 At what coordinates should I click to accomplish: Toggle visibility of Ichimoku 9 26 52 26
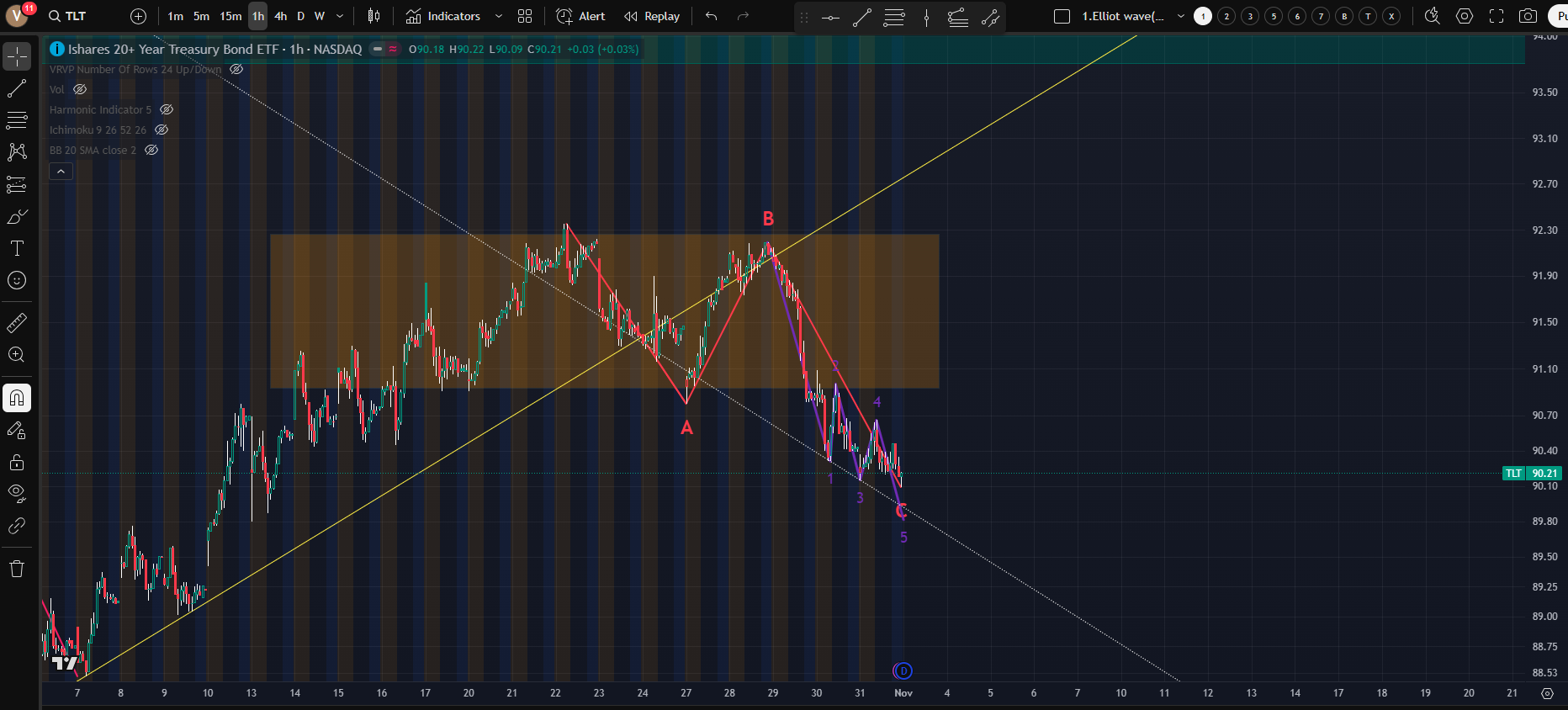point(162,130)
